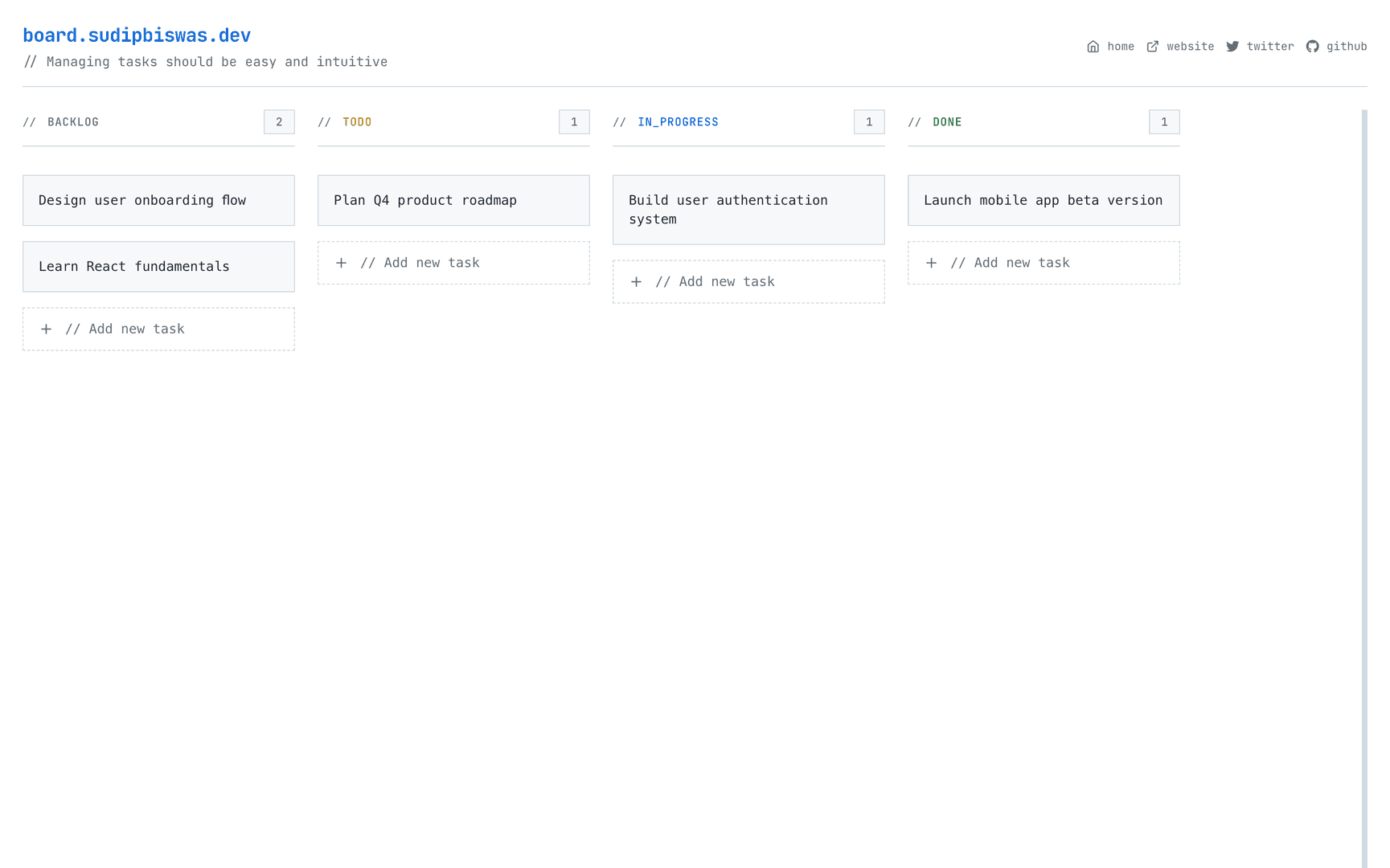This screenshot has height=868, width=1390.
Task: Click plus icon in Backlog column
Action: coord(47,330)
